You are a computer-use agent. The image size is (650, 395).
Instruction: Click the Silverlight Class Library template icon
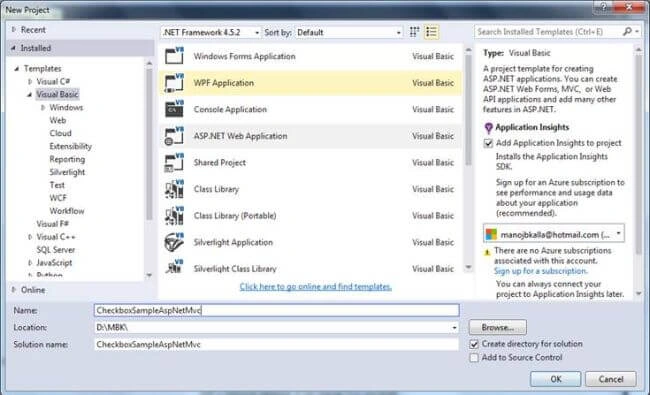click(174, 268)
